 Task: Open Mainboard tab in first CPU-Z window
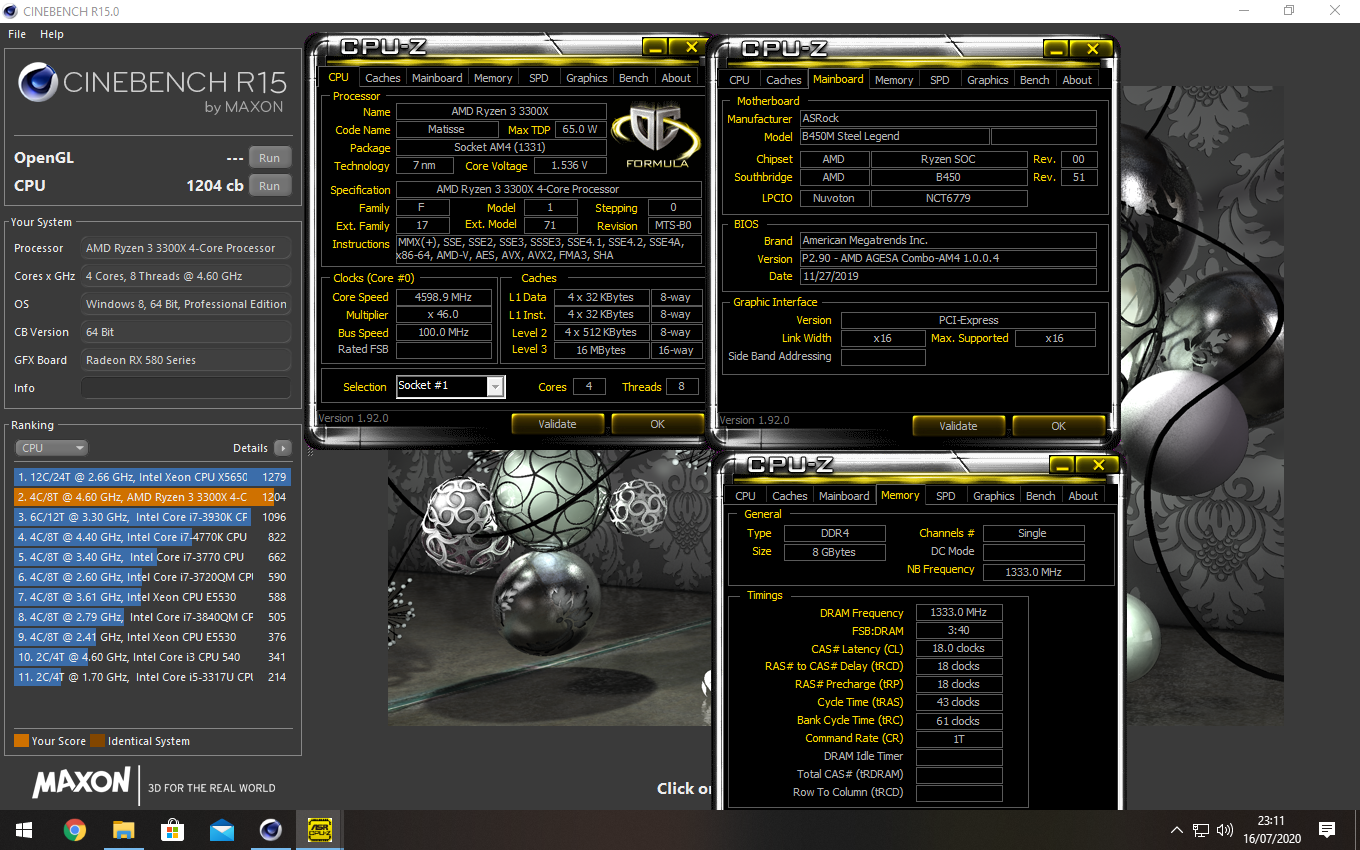pos(437,78)
